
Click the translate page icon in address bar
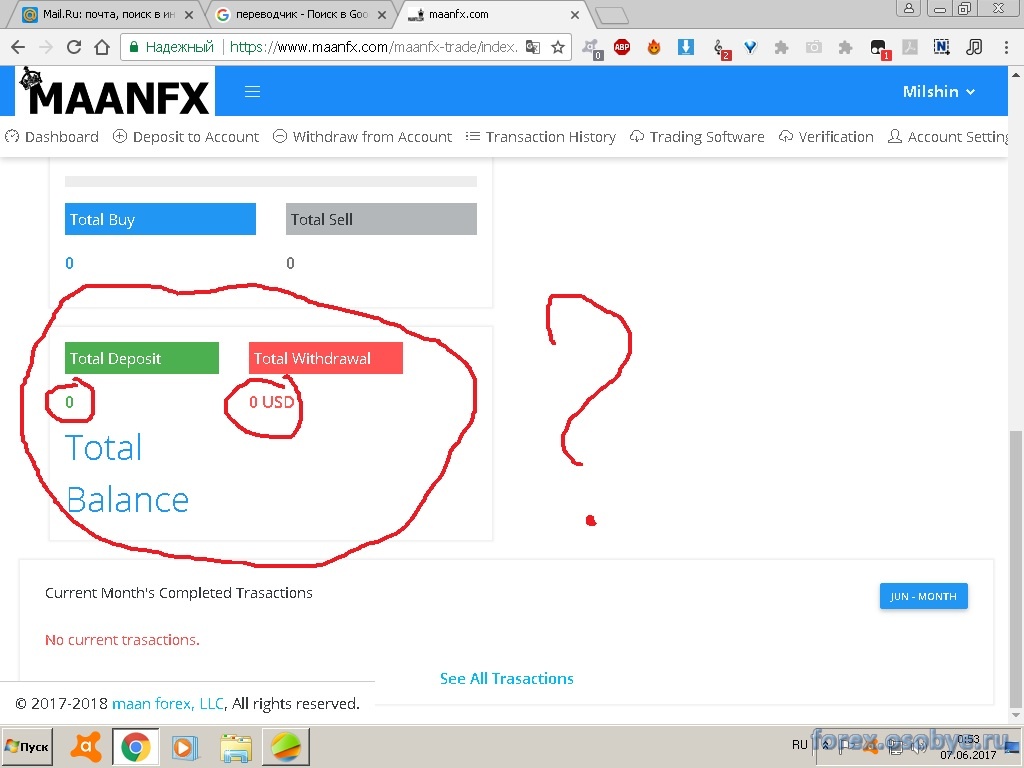(x=533, y=47)
